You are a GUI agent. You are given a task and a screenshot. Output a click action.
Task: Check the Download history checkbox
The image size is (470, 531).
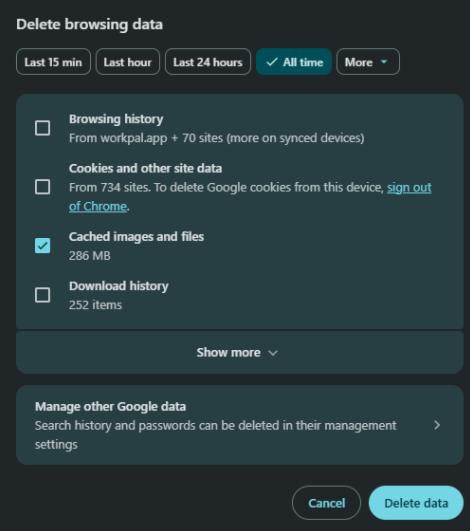click(x=43, y=295)
